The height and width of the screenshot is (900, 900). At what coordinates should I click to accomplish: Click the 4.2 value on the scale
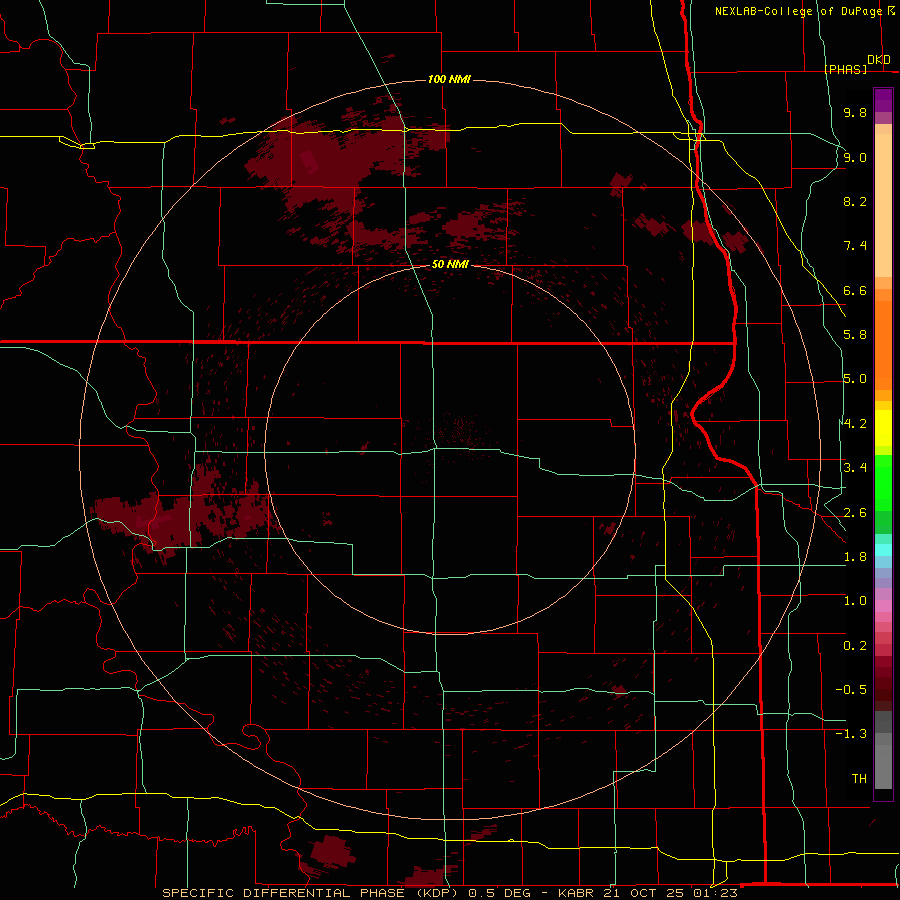855,424
